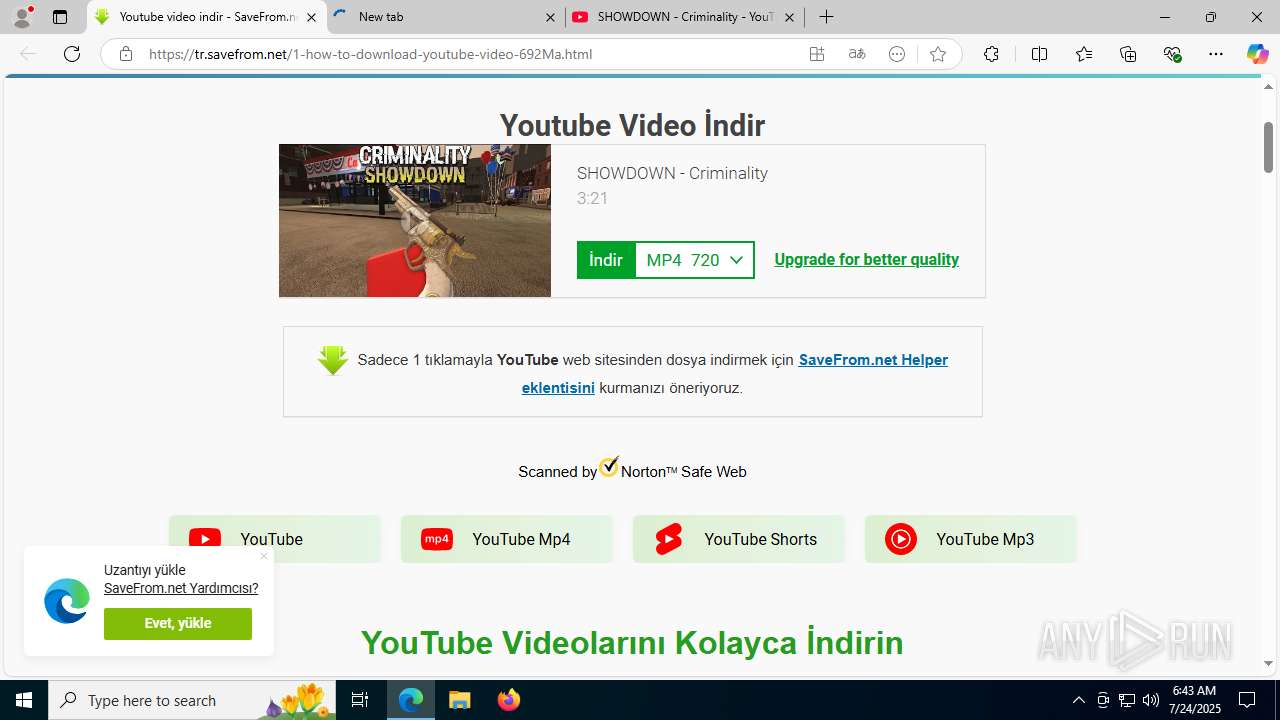This screenshot has width=1280, height=720.
Task: Open the browser profile icon
Action: point(22,17)
